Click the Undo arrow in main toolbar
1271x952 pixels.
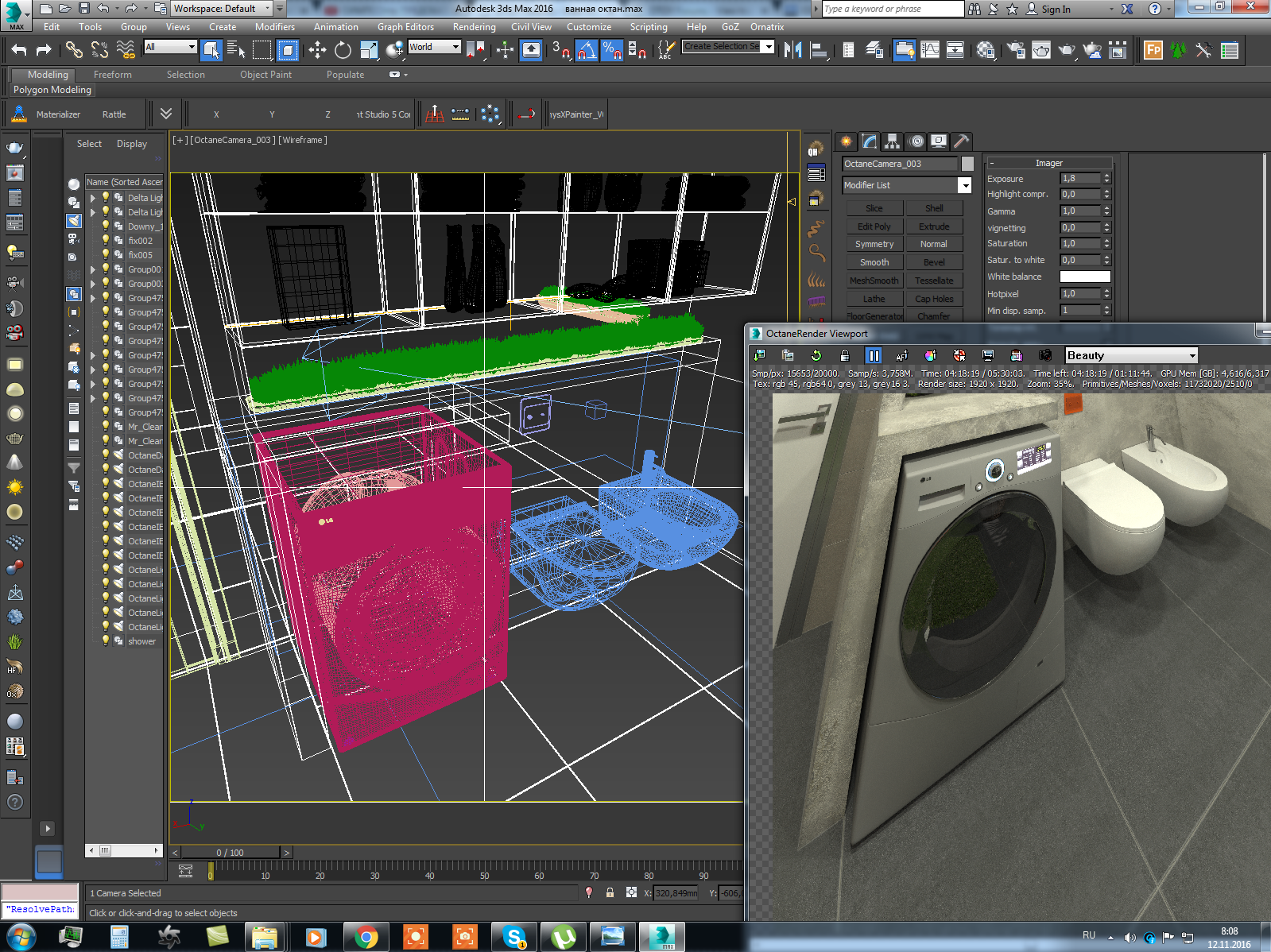(19, 50)
